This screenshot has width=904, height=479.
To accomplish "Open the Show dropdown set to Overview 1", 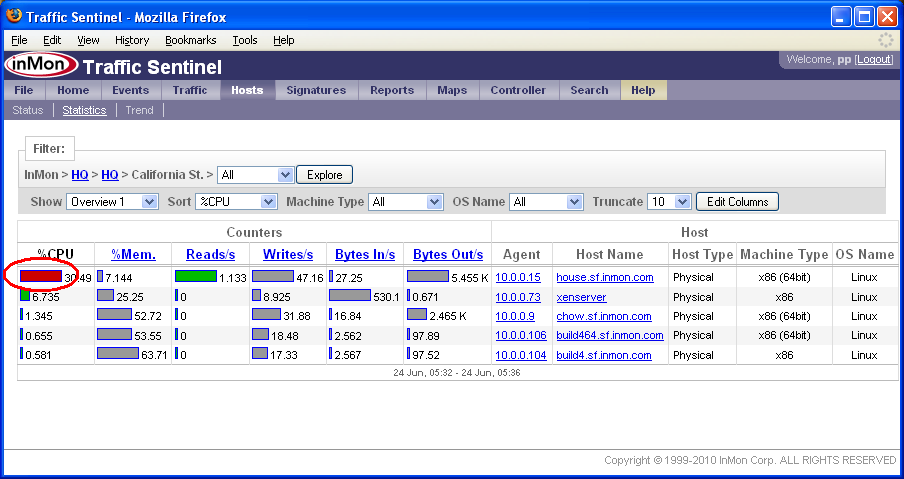I will coord(112,202).
